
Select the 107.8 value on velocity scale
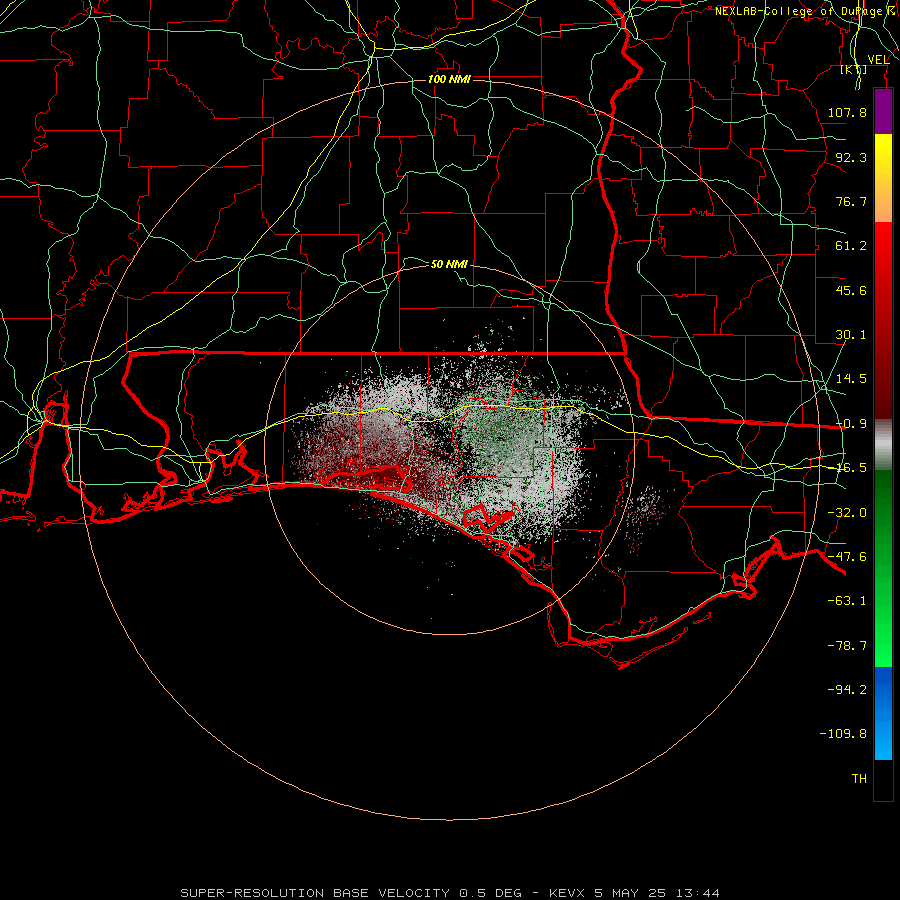(x=847, y=112)
